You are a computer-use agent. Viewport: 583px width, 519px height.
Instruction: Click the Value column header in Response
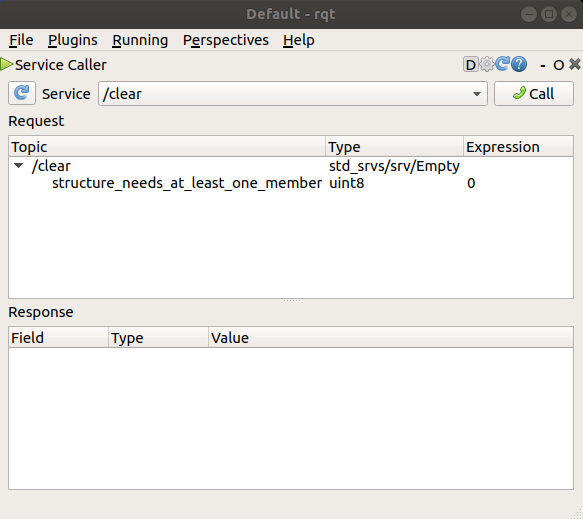pos(391,338)
